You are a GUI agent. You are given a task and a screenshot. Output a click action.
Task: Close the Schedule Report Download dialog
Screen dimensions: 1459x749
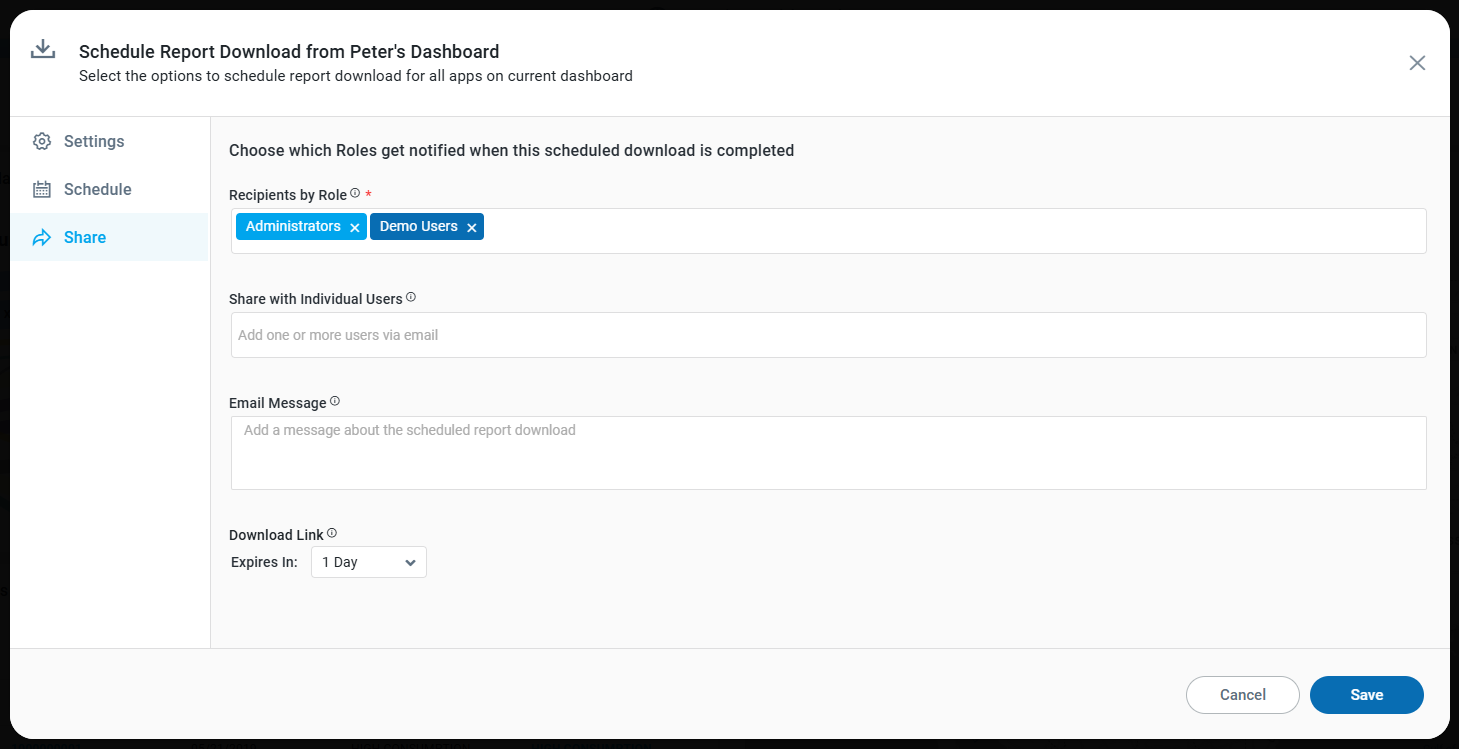click(1417, 63)
